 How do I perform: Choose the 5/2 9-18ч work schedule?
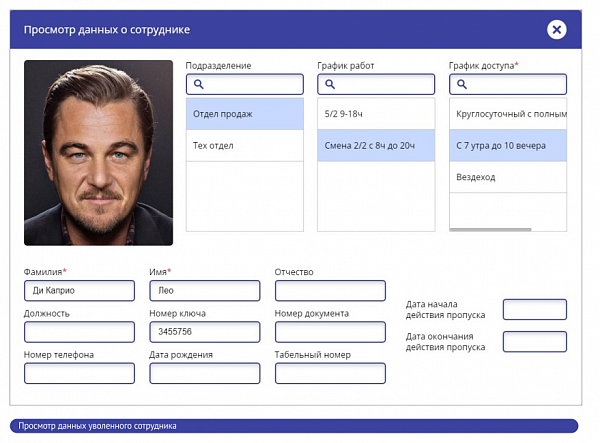[376, 114]
